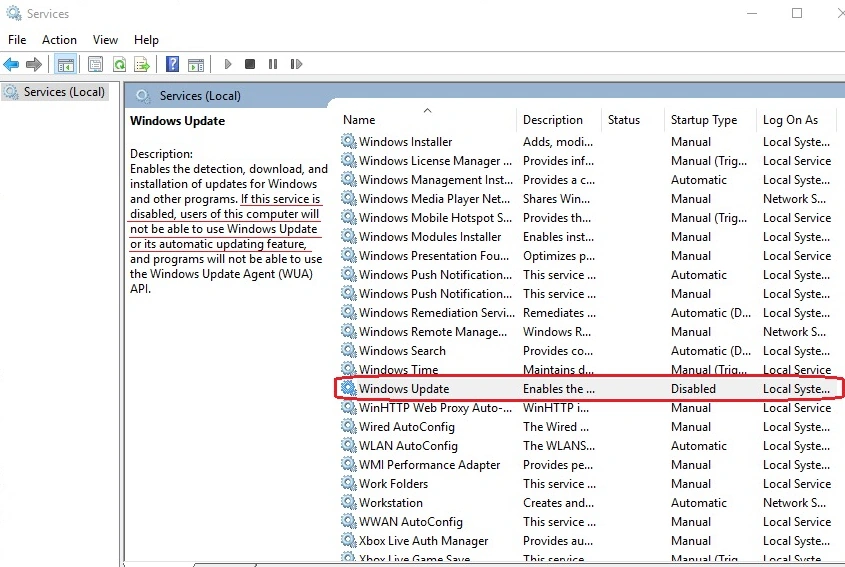Viewport: 845px width, 567px height.
Task: Open the Action menu
Action: click(59, 40)
